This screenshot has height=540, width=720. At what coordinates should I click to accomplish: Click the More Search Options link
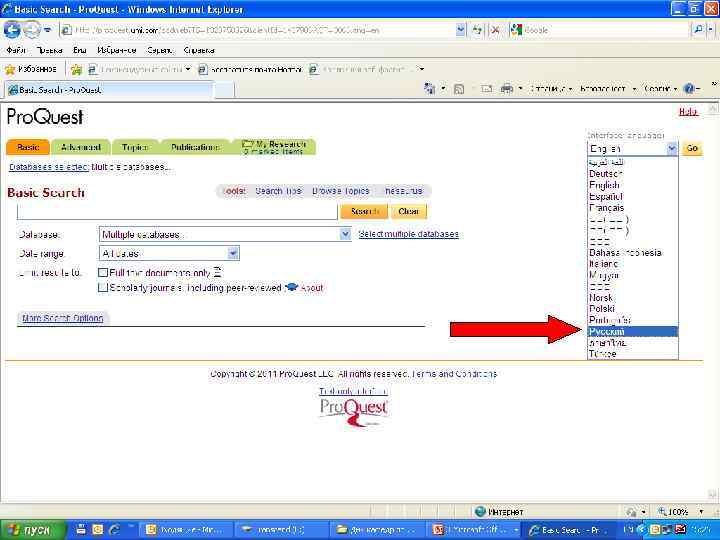[62, 318]
